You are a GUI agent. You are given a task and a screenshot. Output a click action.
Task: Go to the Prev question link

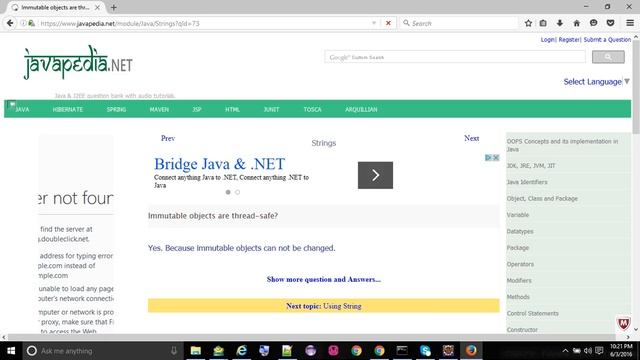(x=168, y=138)
